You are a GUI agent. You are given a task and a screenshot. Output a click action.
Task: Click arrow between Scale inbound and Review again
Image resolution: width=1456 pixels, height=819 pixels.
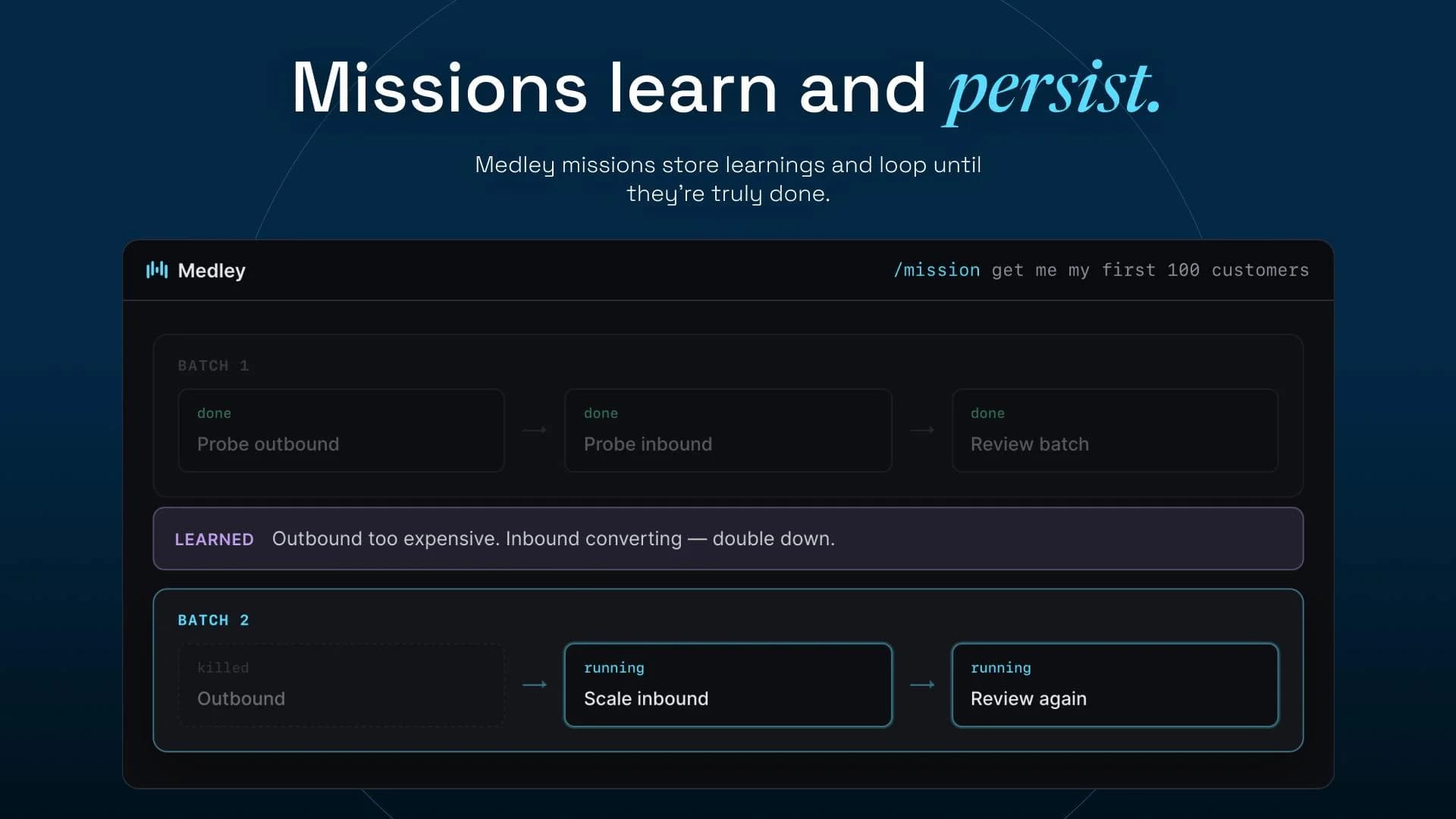pos(922,685)
